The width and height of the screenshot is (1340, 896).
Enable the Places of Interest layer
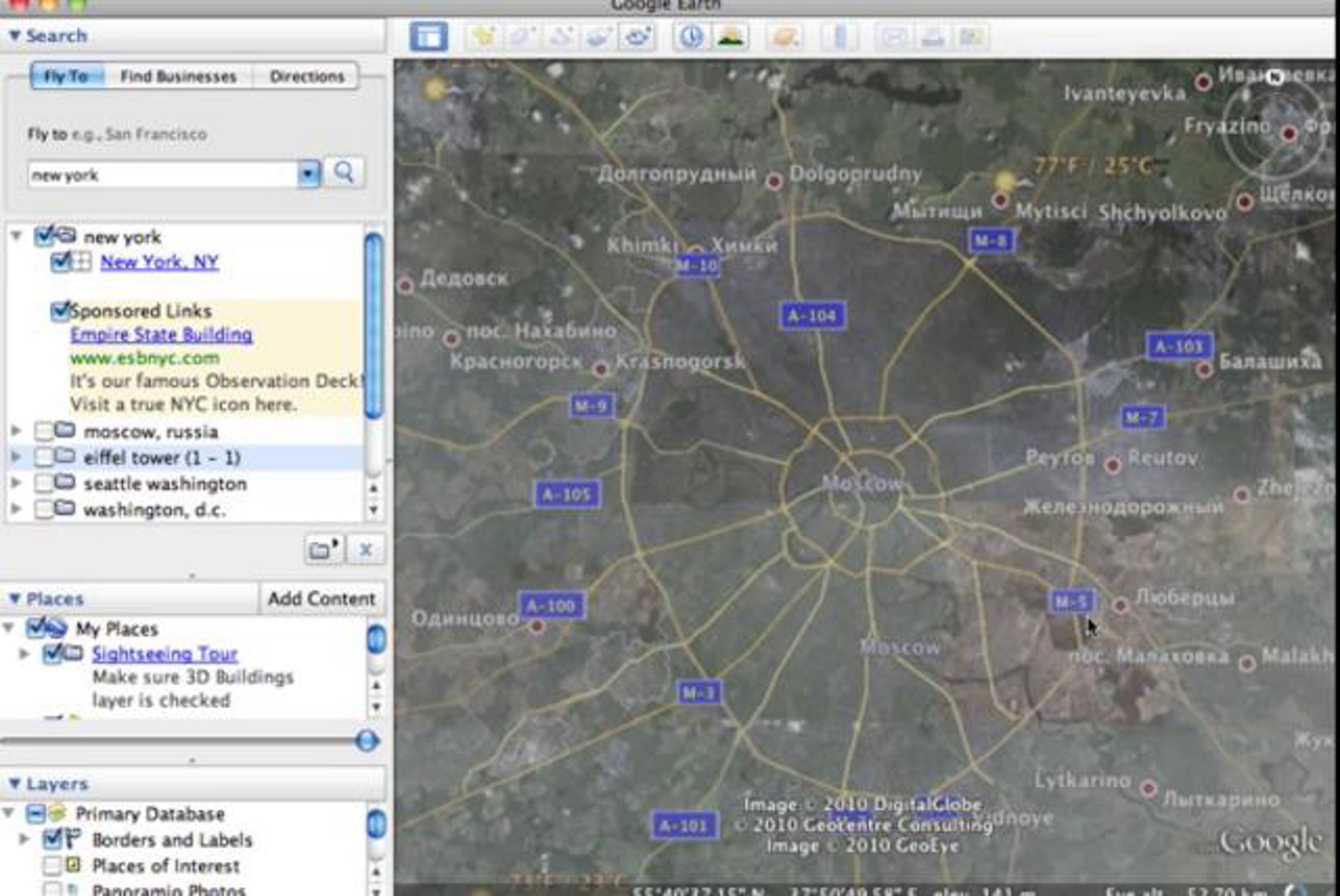52,866
